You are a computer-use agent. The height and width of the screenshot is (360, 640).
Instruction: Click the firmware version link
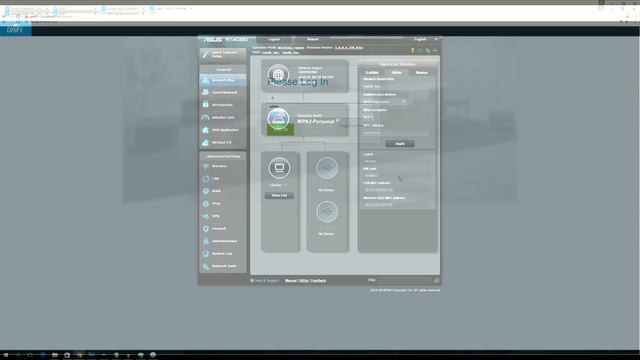click(x=349, y=48)
